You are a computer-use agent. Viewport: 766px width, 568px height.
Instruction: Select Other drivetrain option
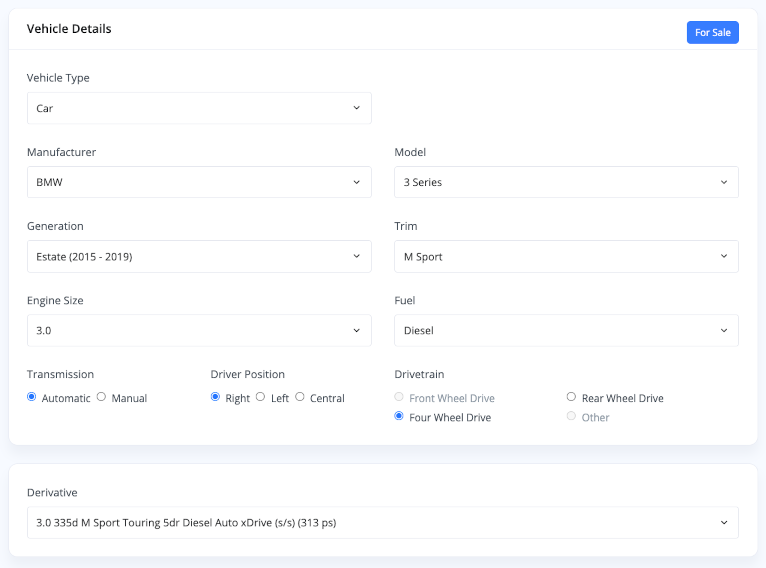pos(571,416)
